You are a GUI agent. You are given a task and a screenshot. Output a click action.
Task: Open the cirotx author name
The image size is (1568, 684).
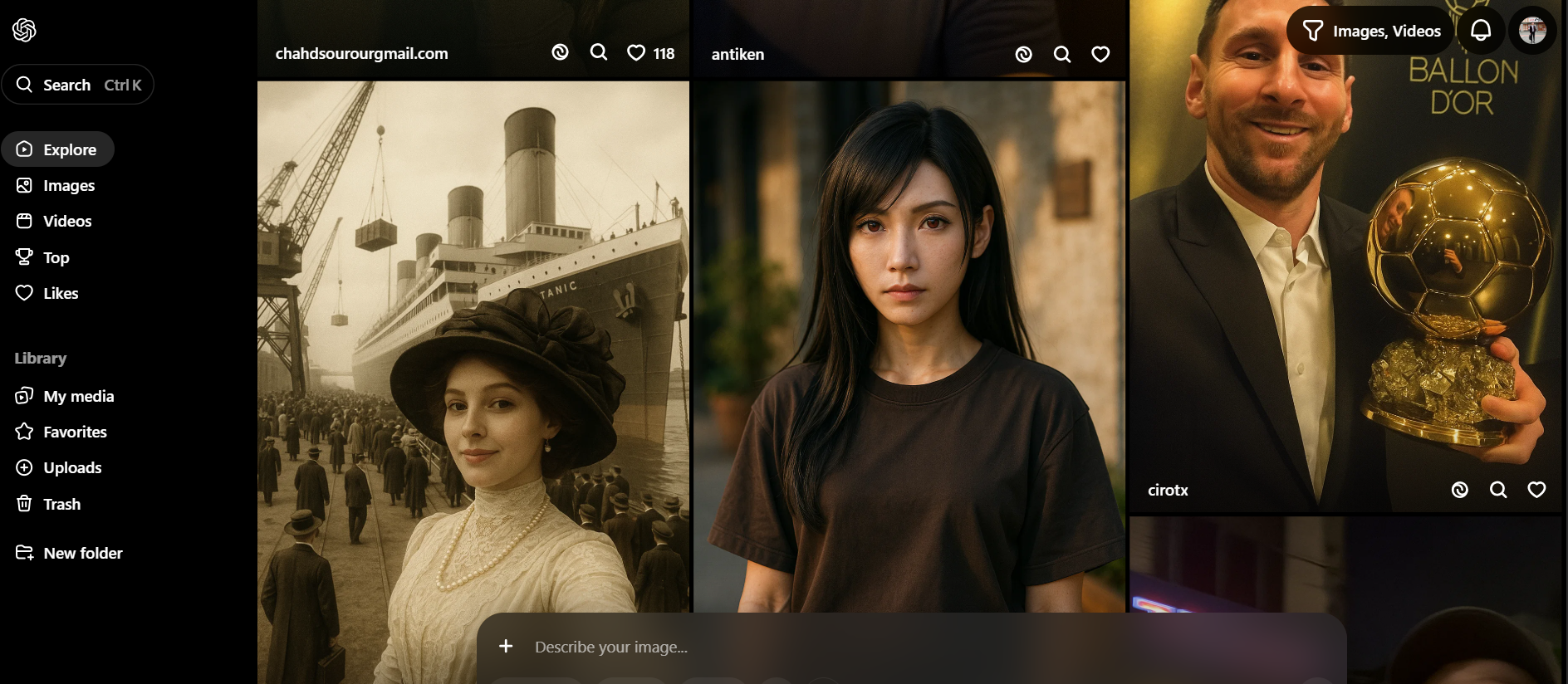(x=1168, y=490)
